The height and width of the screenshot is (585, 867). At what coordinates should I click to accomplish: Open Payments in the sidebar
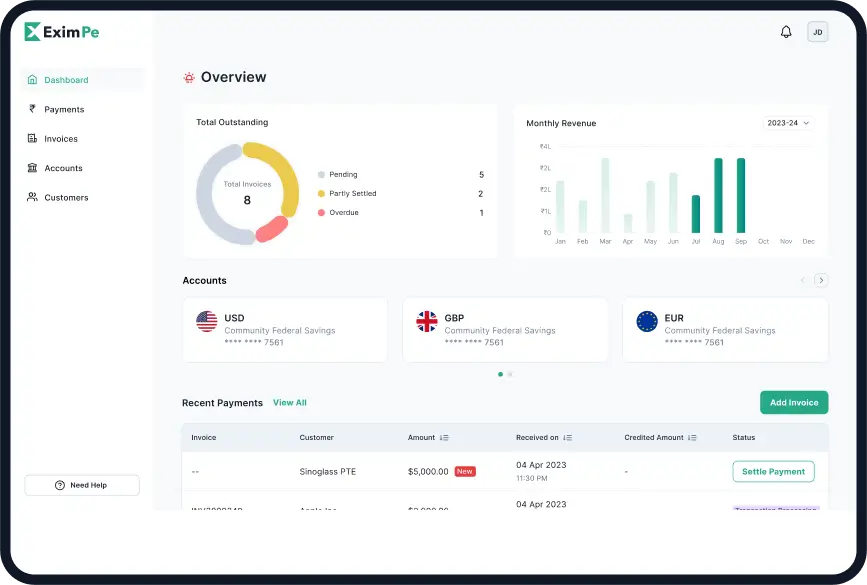click(64, 109)
